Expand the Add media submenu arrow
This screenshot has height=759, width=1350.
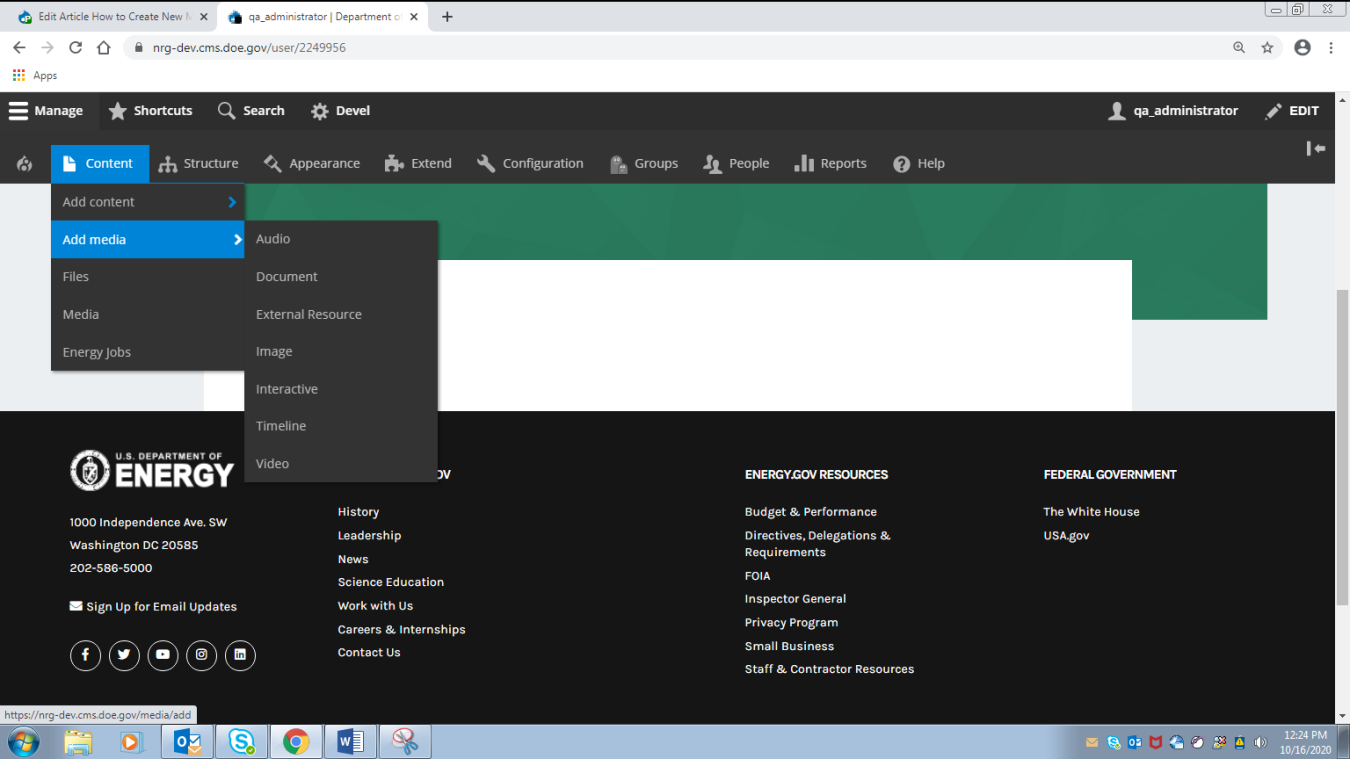[237, 240]
